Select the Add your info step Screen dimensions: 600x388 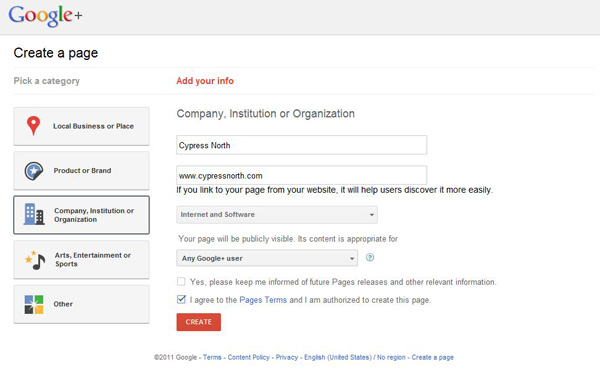[205, 81]
